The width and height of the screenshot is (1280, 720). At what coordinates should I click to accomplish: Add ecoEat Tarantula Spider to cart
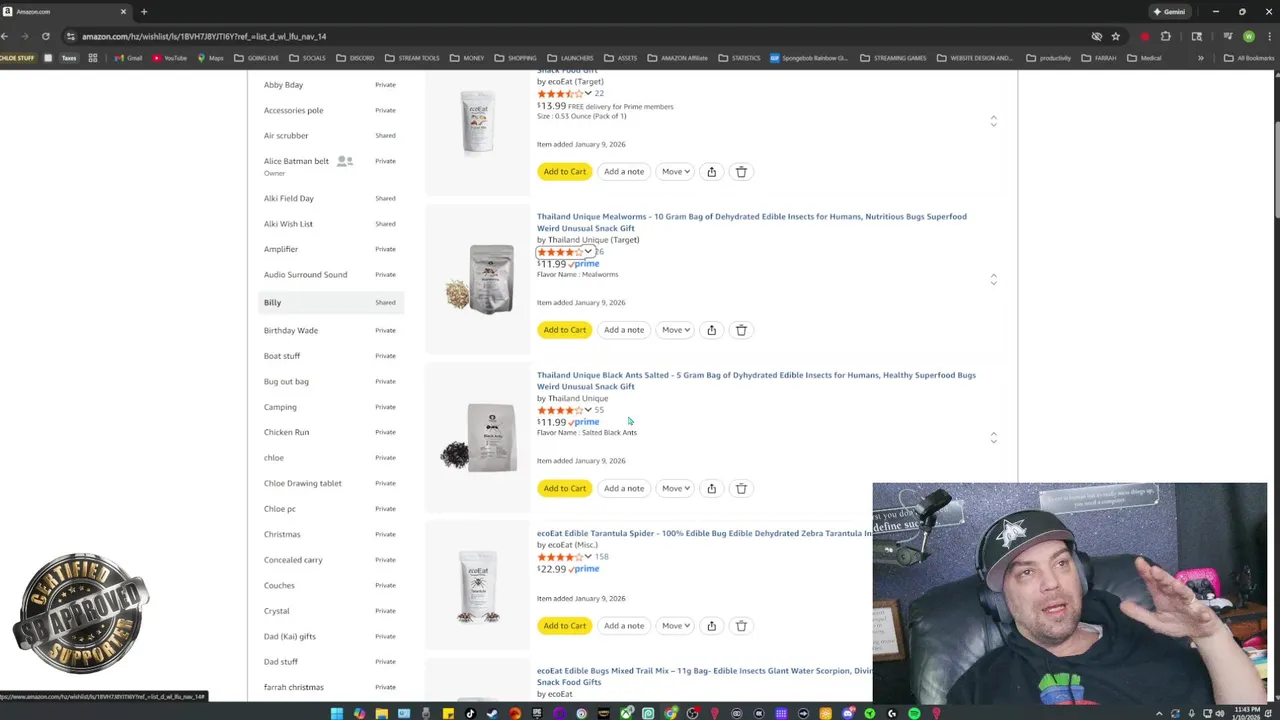[565, 626]
